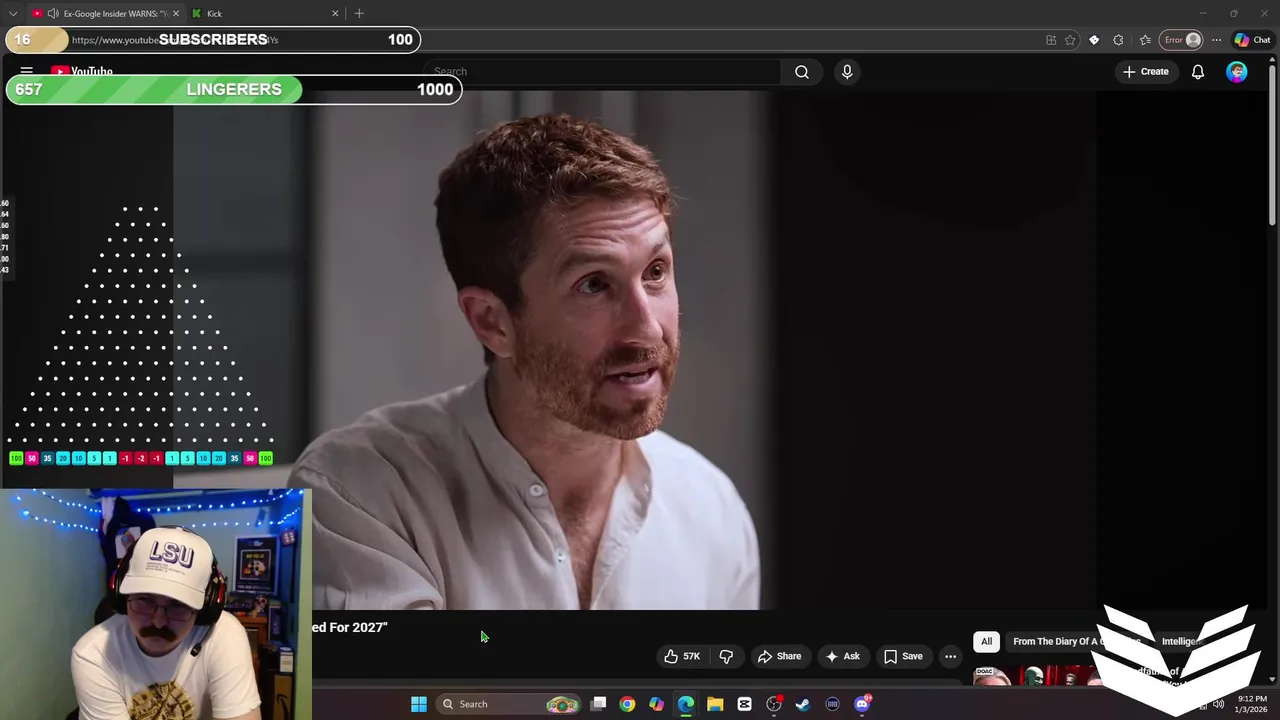Click the diamond tag extension icon in toolbar
Image resolution: width=1280 pixels, height=720 pixels.
[x=1094, y=40]
